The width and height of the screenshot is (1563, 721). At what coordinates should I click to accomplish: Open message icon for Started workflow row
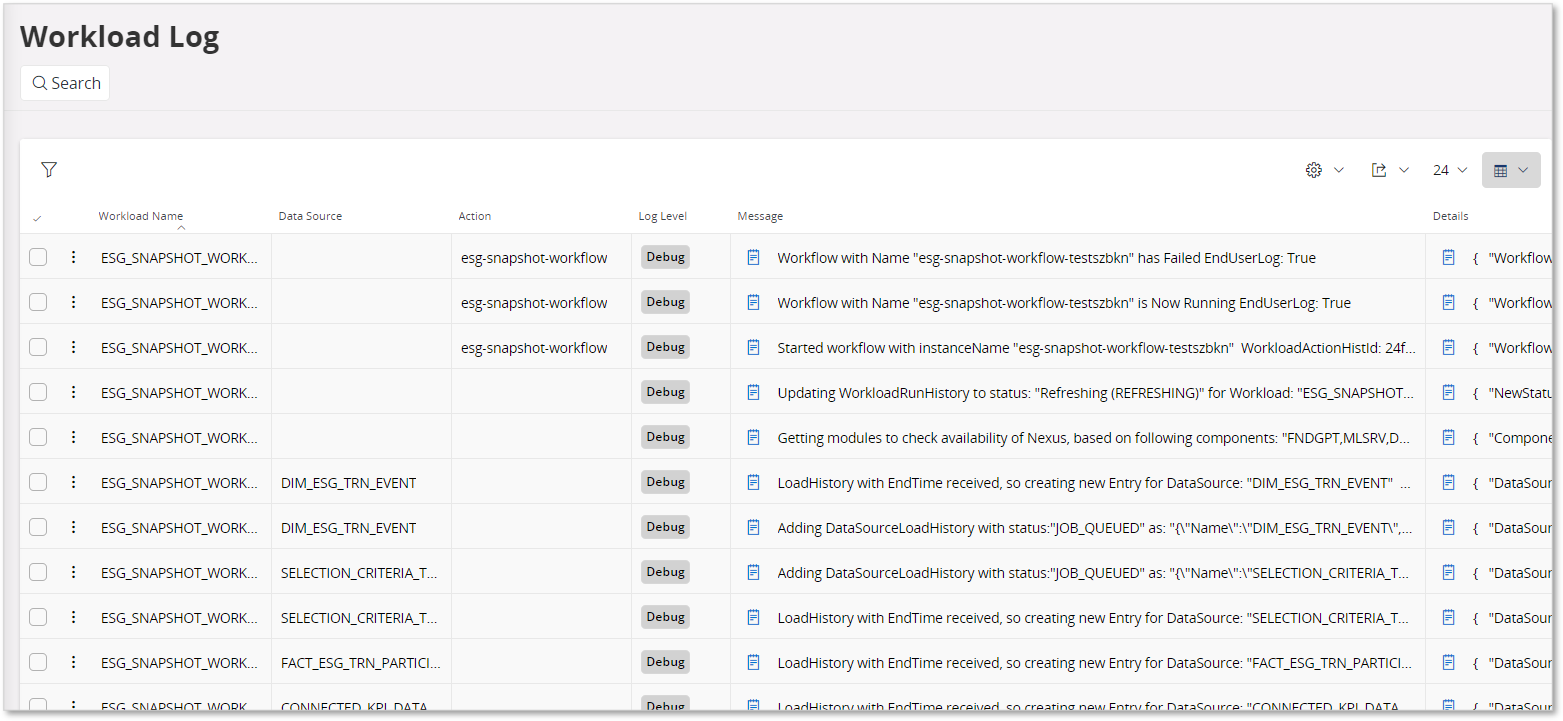[754, 348]
